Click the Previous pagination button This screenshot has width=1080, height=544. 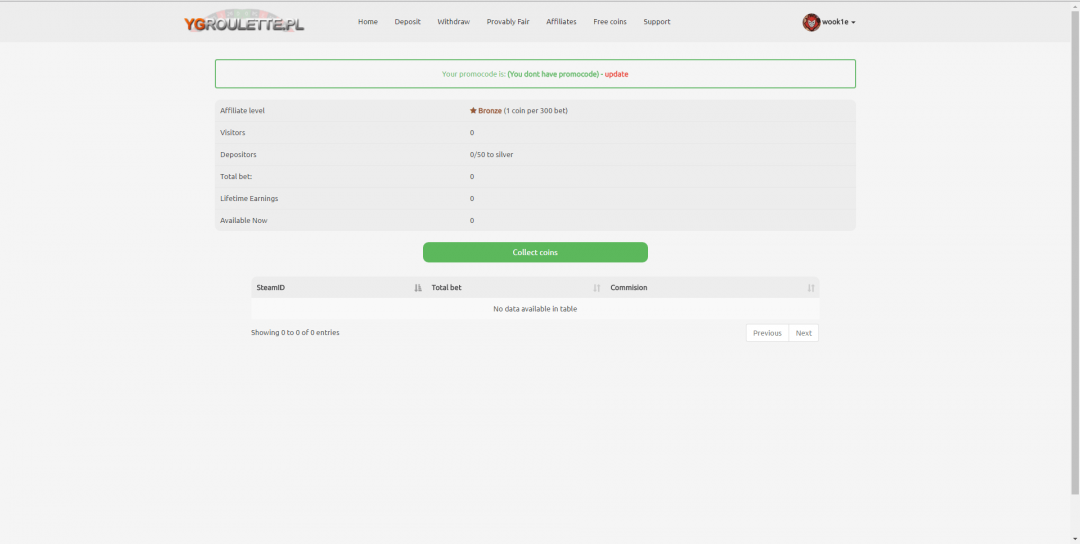(767, 333)
